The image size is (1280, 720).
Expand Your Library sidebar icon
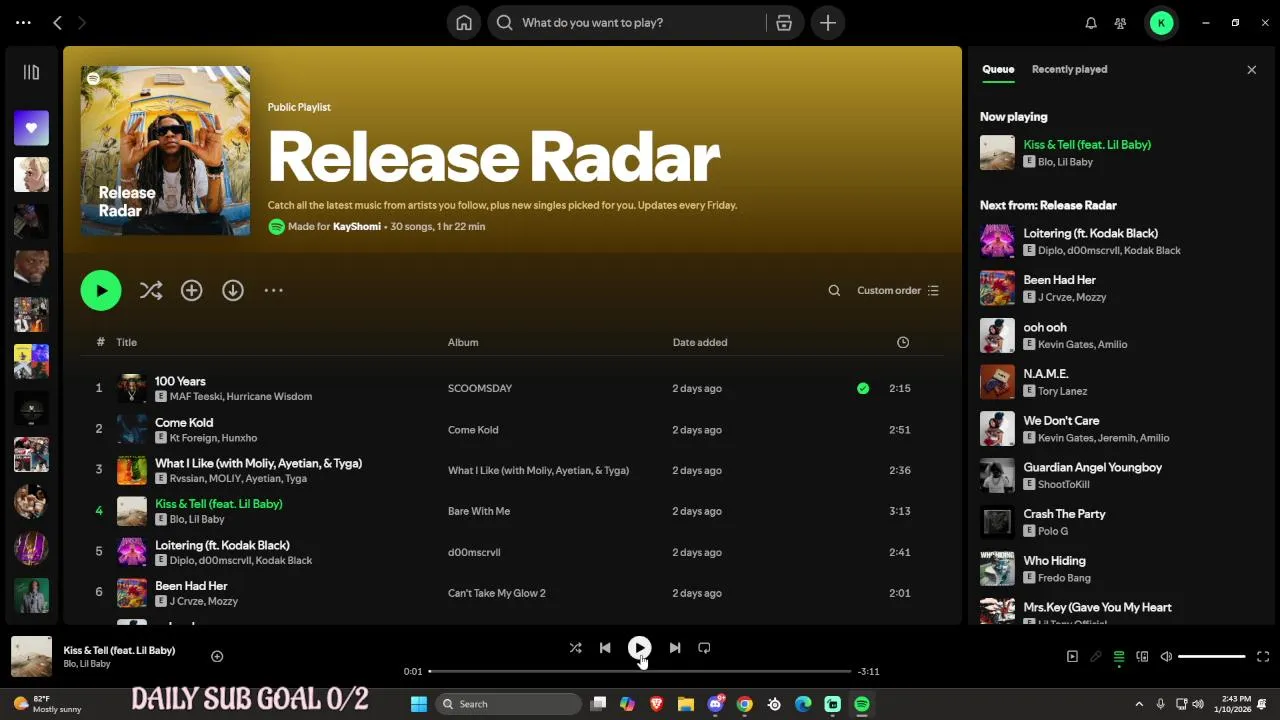point(31,72)
